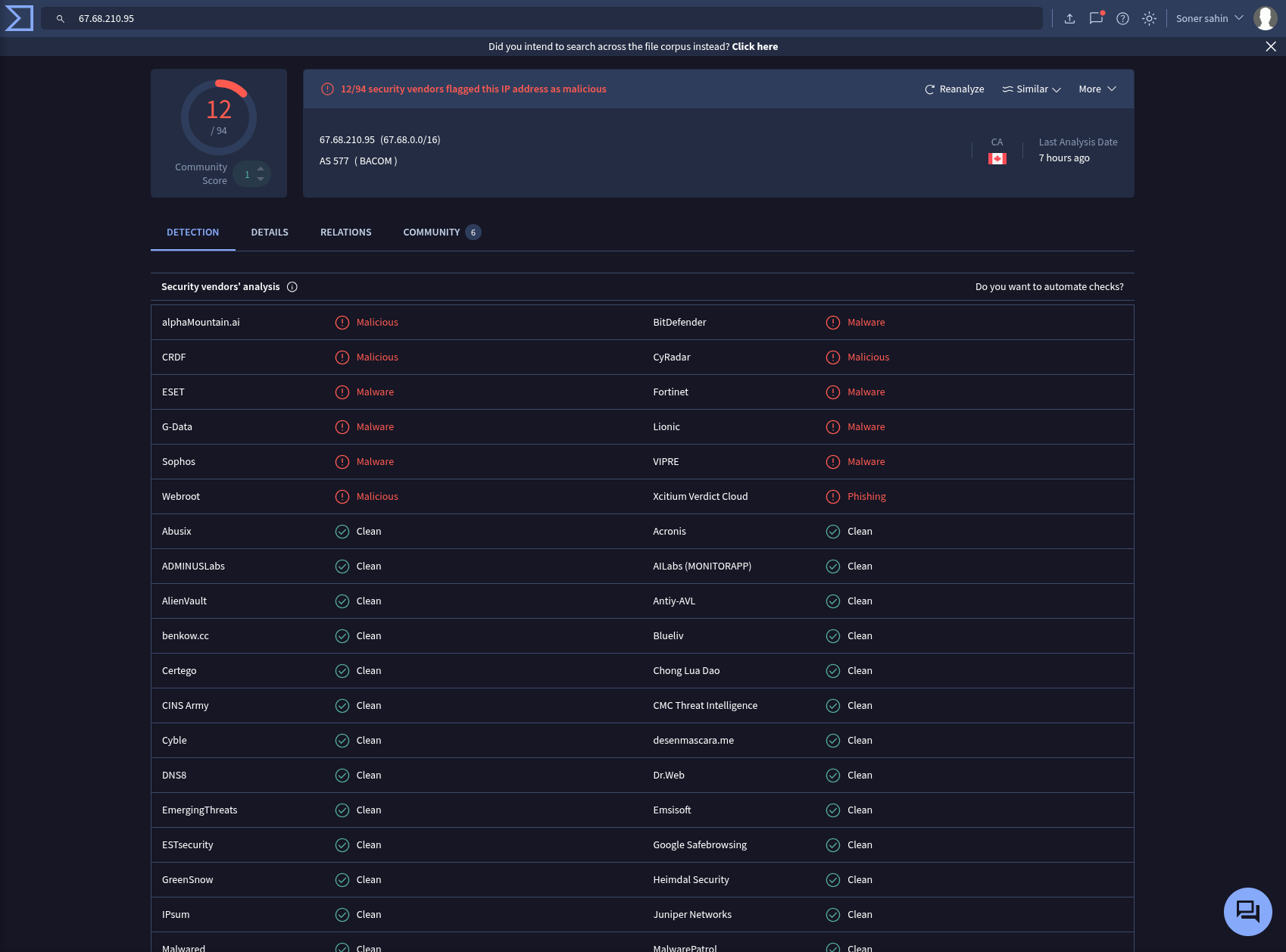Click the clean check icon for Abusix

[342, 532]
